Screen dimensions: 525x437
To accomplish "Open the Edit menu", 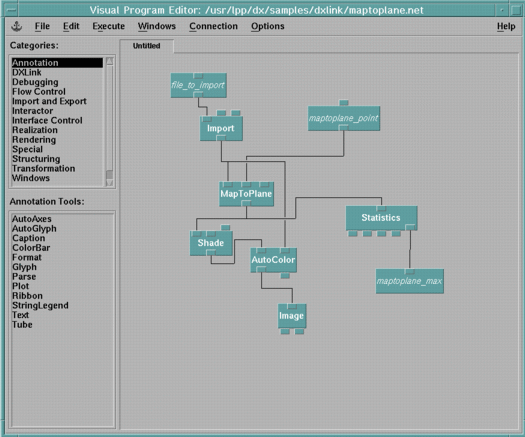I will click(x=71, y=26).
